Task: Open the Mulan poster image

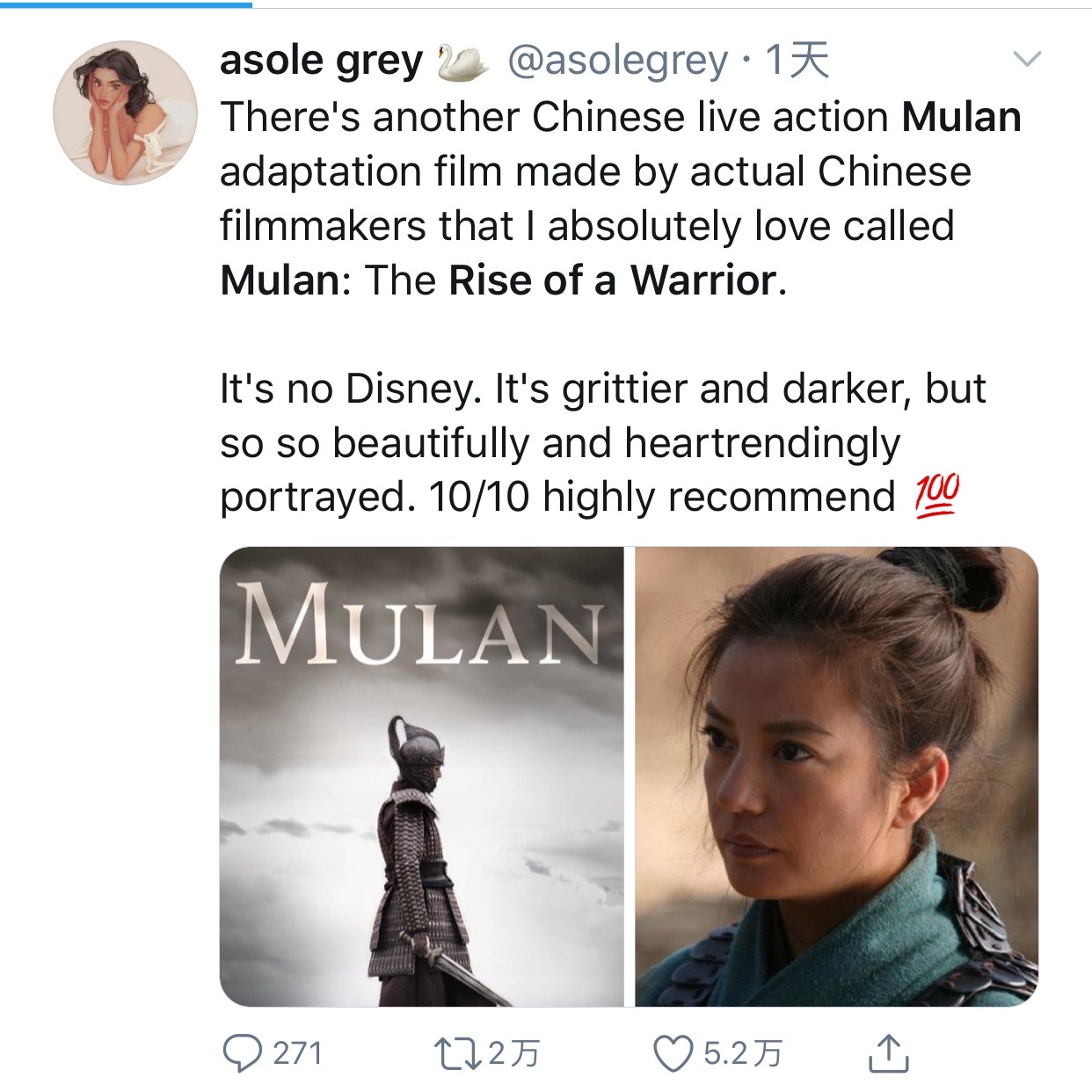Action: coord(421,776)
